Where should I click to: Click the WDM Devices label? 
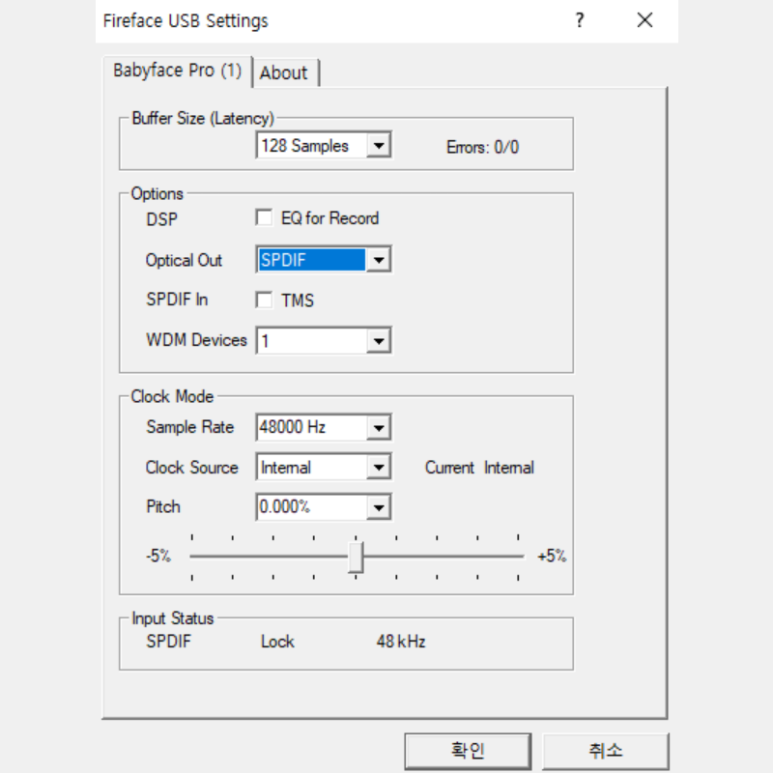click(x=197, y=340)
